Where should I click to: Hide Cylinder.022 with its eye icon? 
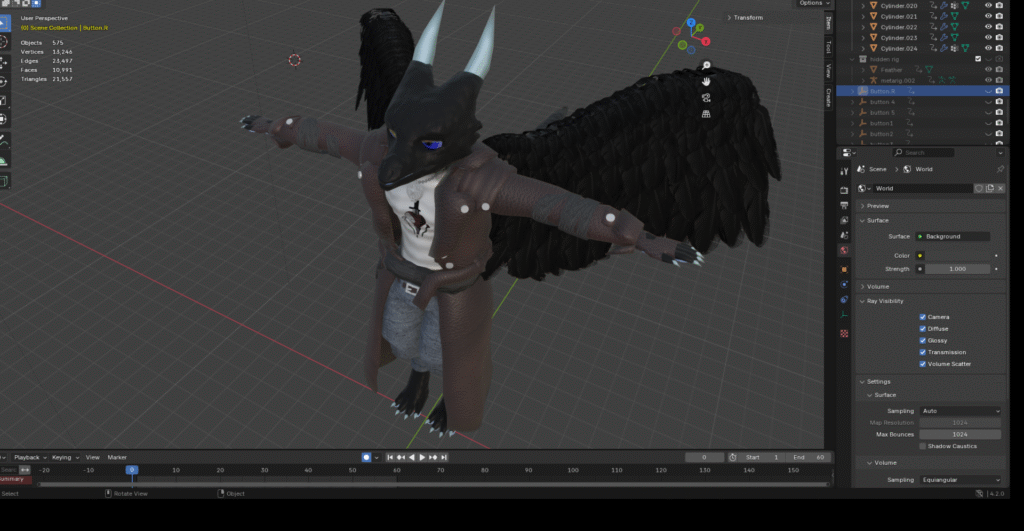[x=988, y=27]
